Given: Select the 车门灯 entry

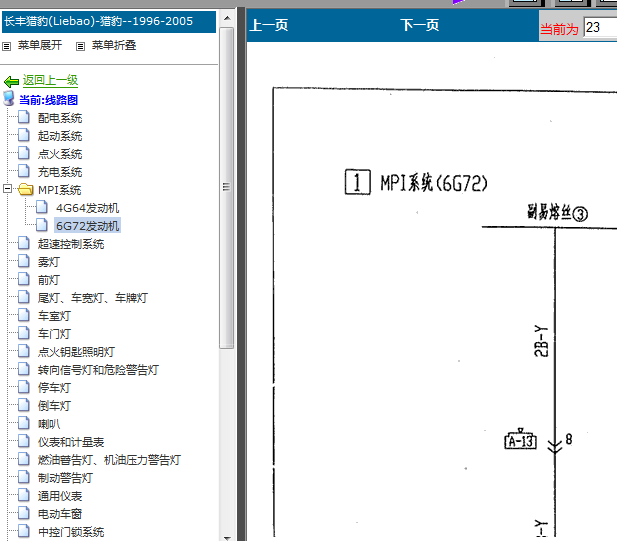Looking at the screenshot, I should click(54, 334).
